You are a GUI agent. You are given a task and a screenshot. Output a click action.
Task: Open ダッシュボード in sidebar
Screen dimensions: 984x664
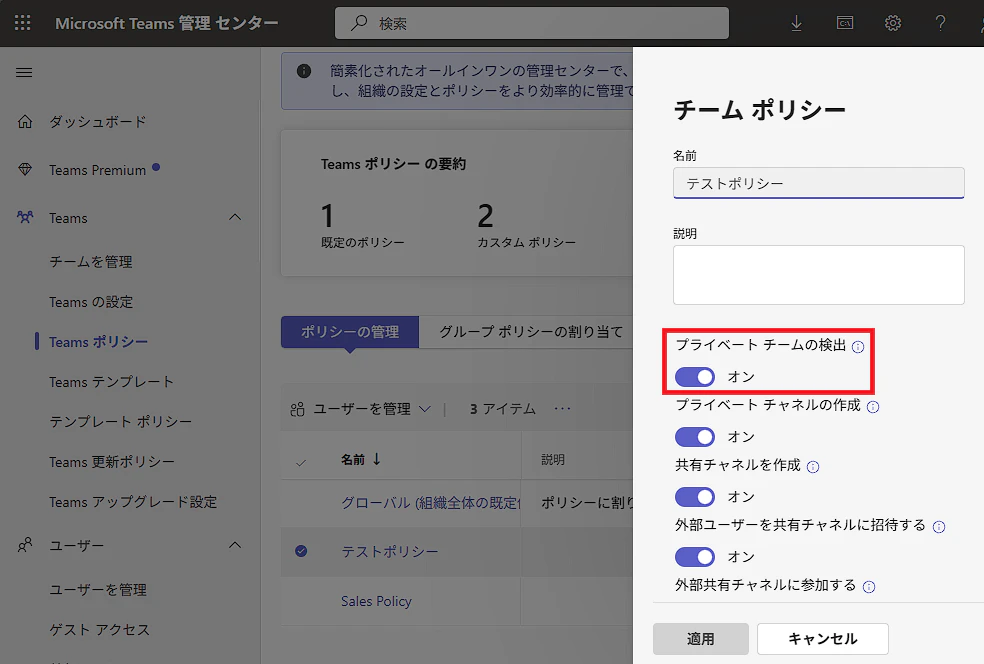pyautogui.click(x=98, y=121)
